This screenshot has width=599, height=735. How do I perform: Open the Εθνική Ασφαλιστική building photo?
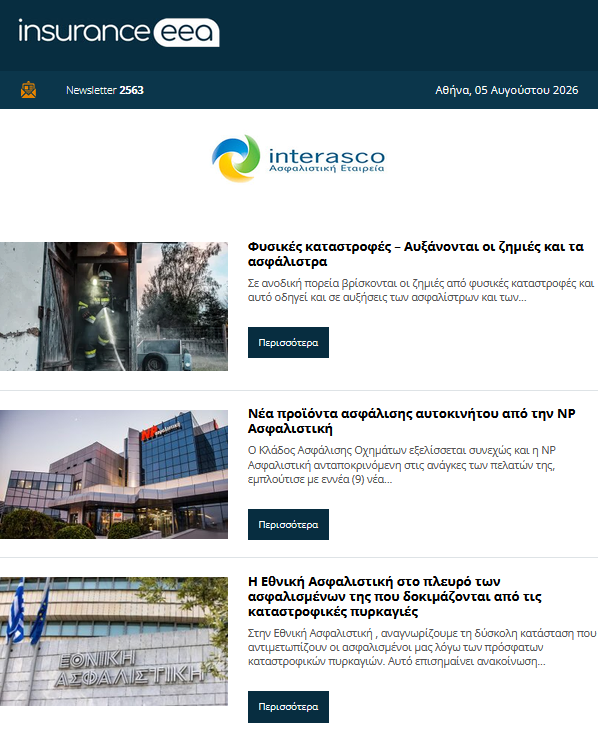point(114,641)
